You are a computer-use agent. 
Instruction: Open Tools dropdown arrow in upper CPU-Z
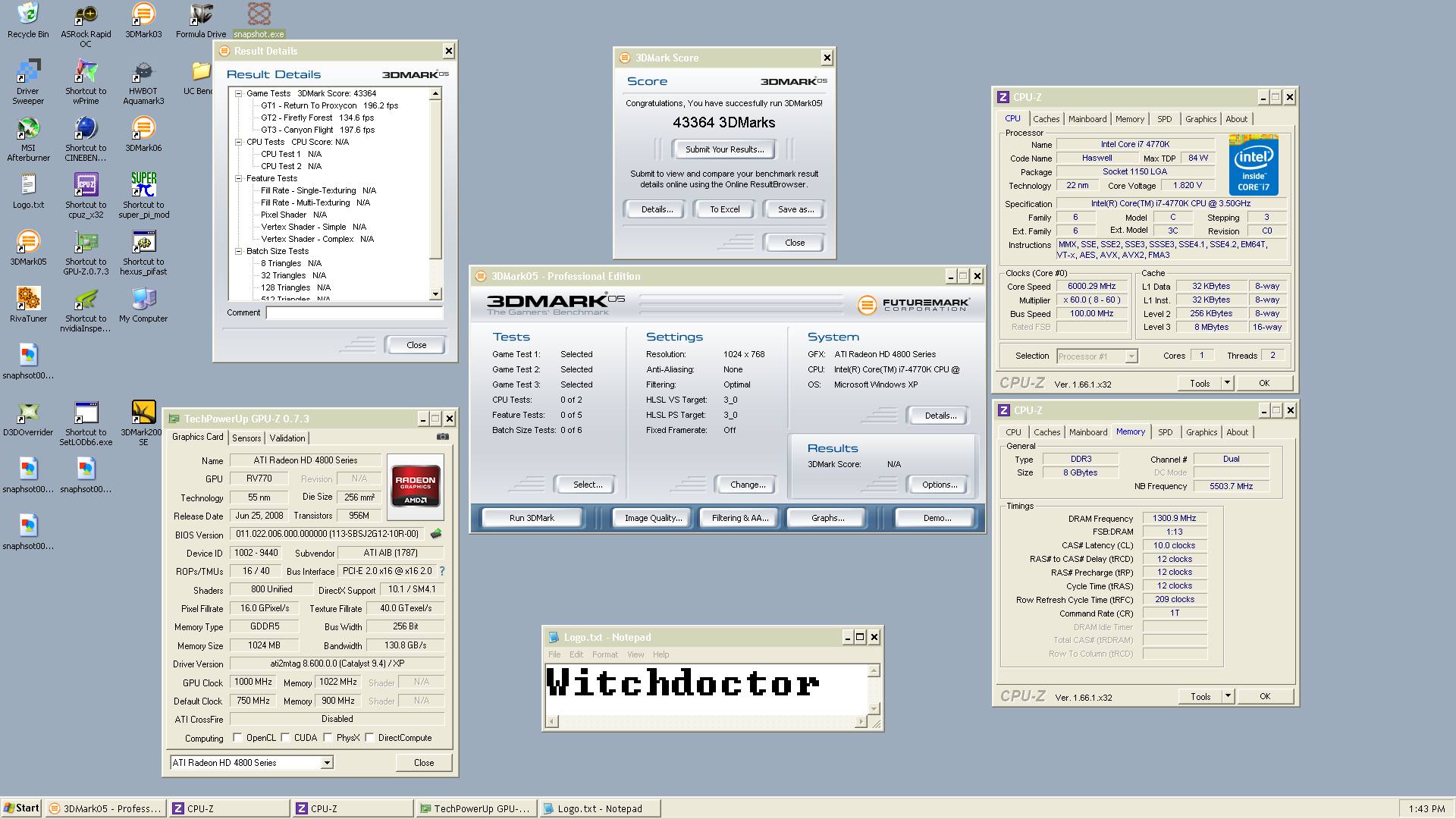(x=1227, y=383)
